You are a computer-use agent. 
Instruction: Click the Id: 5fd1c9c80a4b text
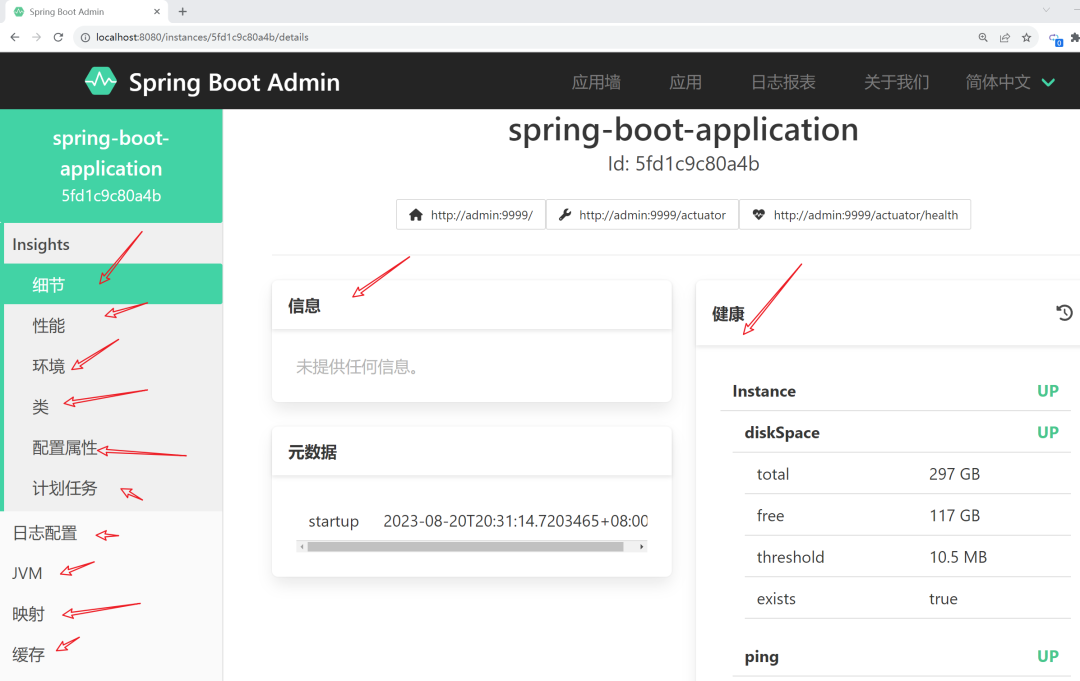[x=683, y=164]
